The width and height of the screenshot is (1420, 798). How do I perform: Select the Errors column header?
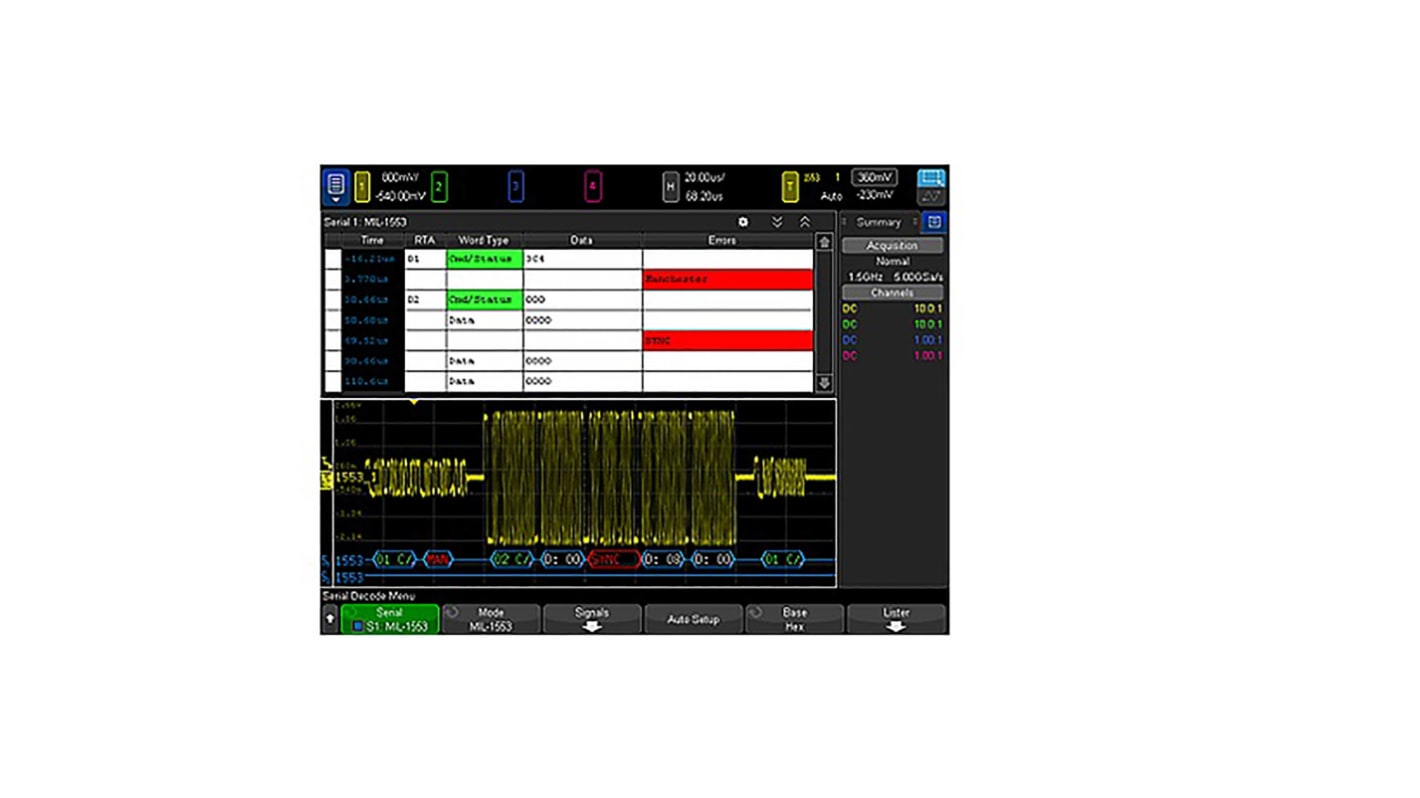click(727, 240)
